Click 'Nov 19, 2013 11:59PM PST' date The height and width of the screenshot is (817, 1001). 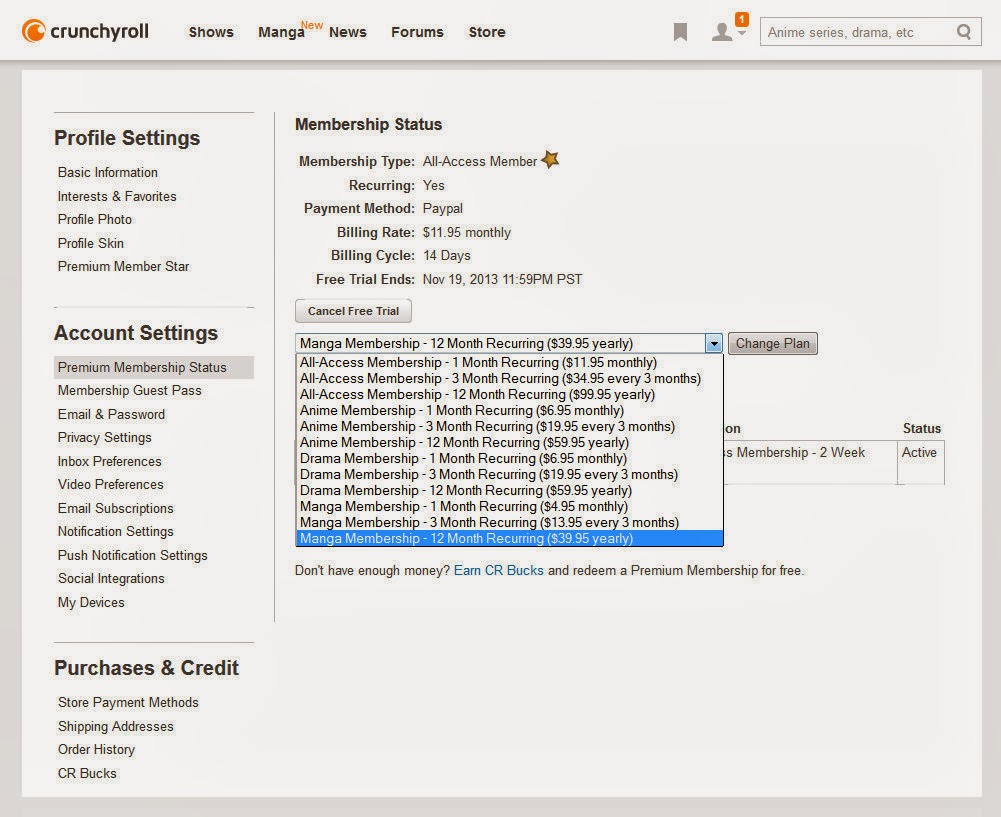click(x=502, y=279)
